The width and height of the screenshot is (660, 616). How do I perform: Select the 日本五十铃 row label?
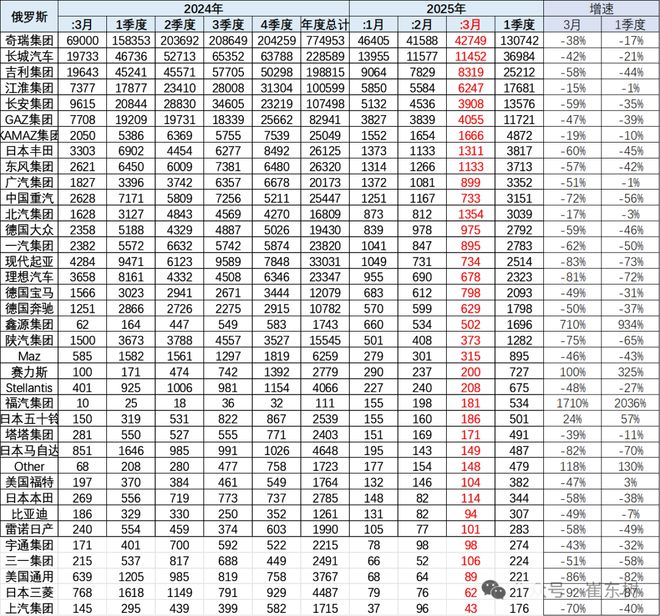[29, 419]
